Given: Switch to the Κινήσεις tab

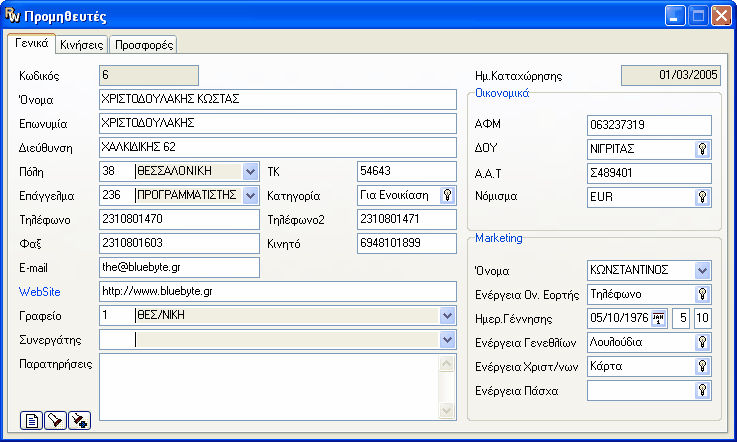Looking at the screenshot, I should (x=82, y=45).
